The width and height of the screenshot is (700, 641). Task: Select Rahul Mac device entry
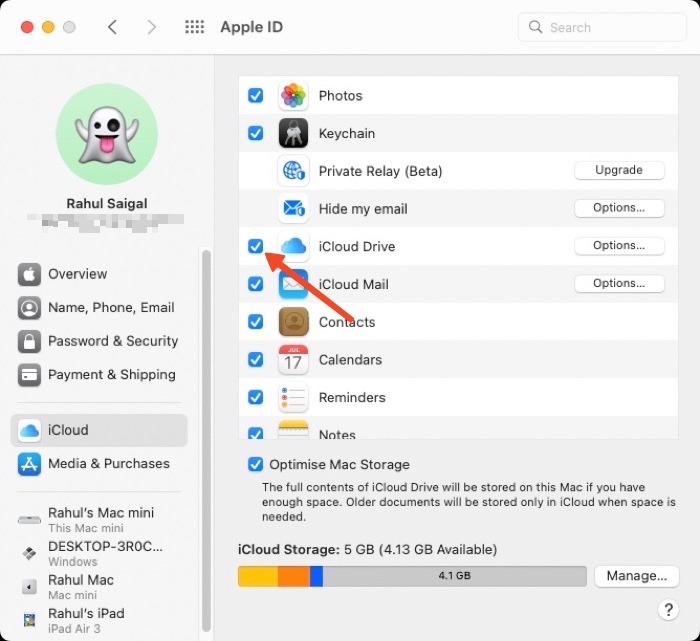pyautogui.click(x=99, y=587)
